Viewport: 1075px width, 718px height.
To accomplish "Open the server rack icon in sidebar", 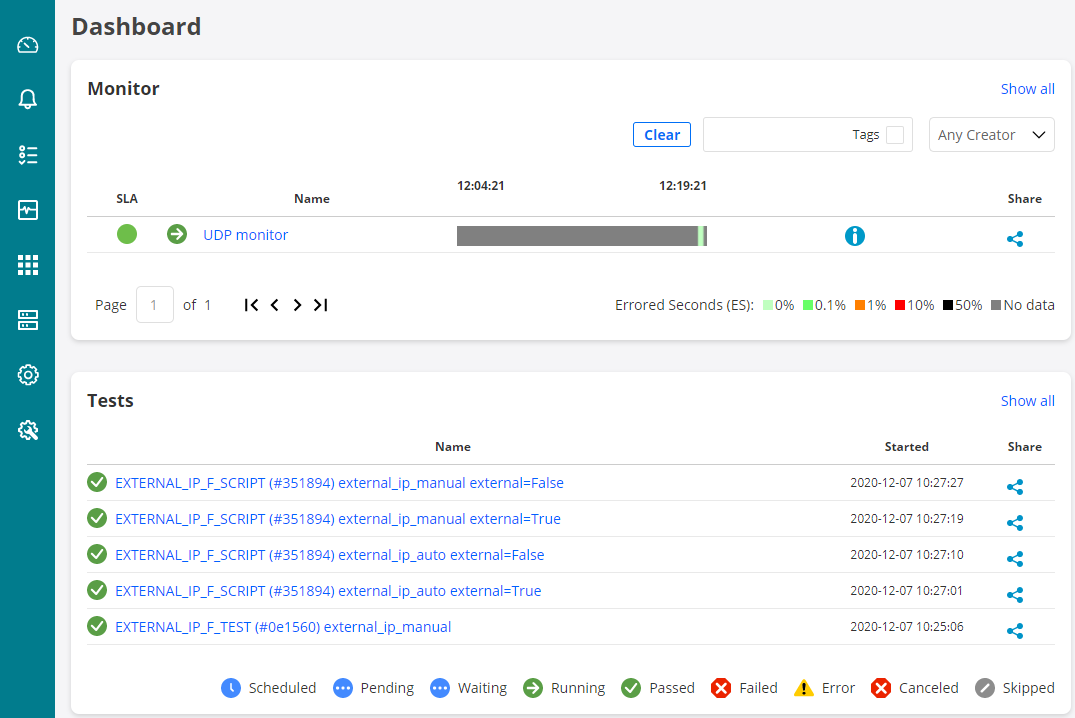I will pyautogui.click(x=28, y=320).
